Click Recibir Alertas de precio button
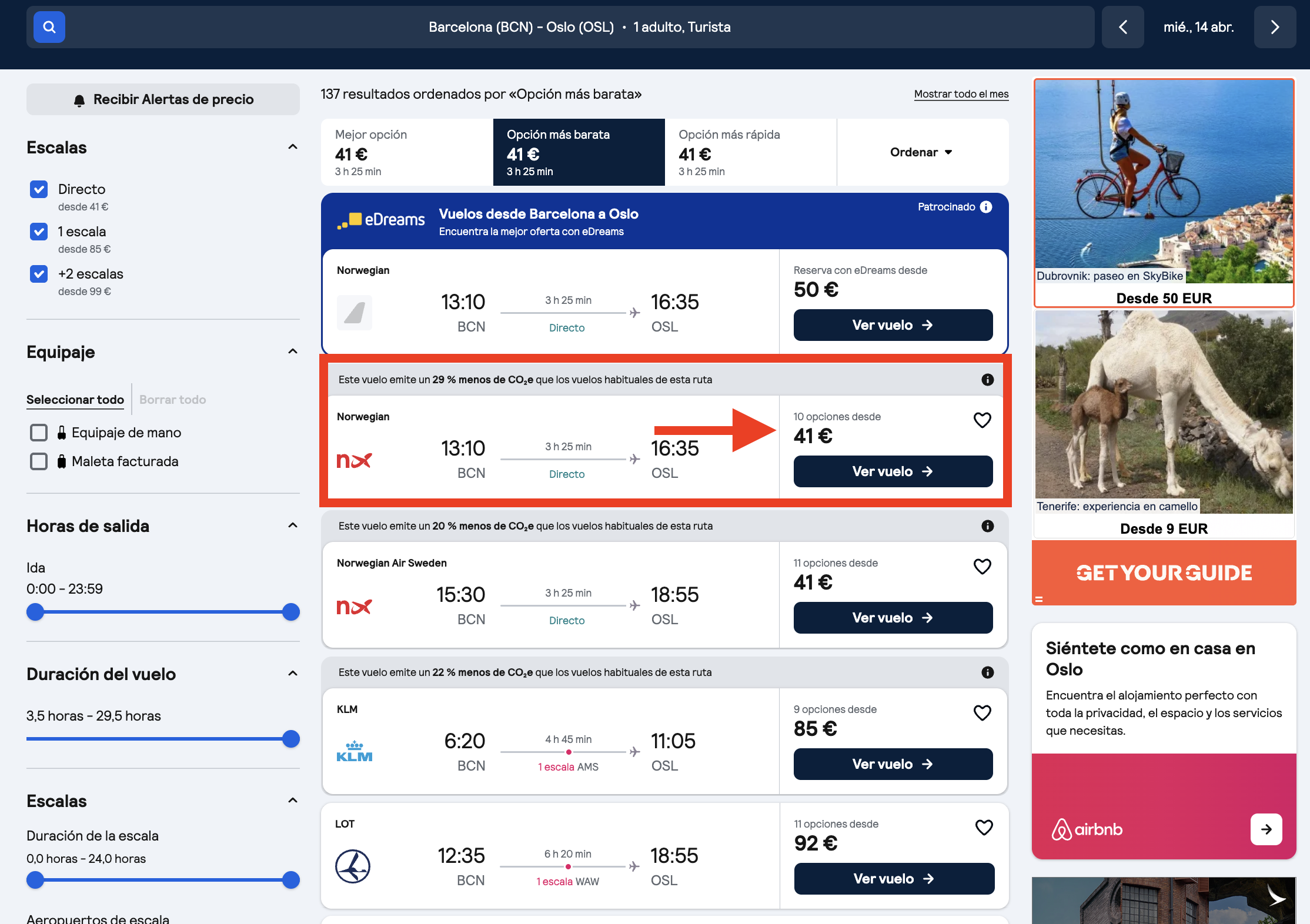 coord(163,99)
